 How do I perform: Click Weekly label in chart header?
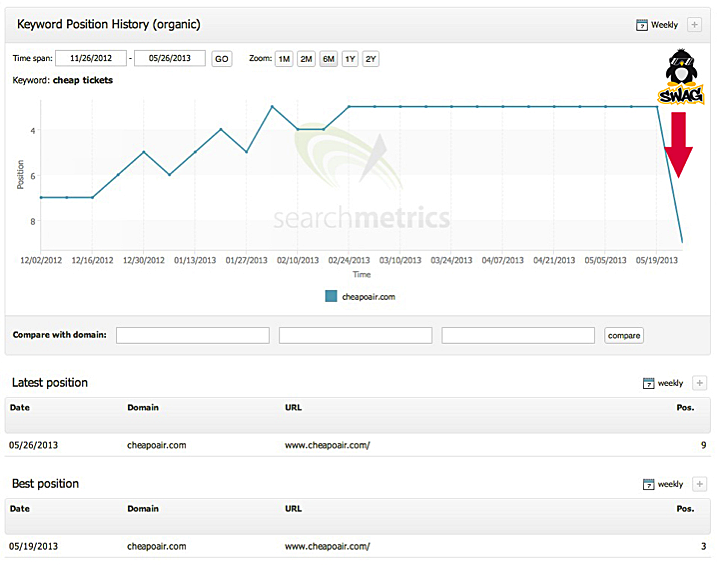(x=664, y=25)
